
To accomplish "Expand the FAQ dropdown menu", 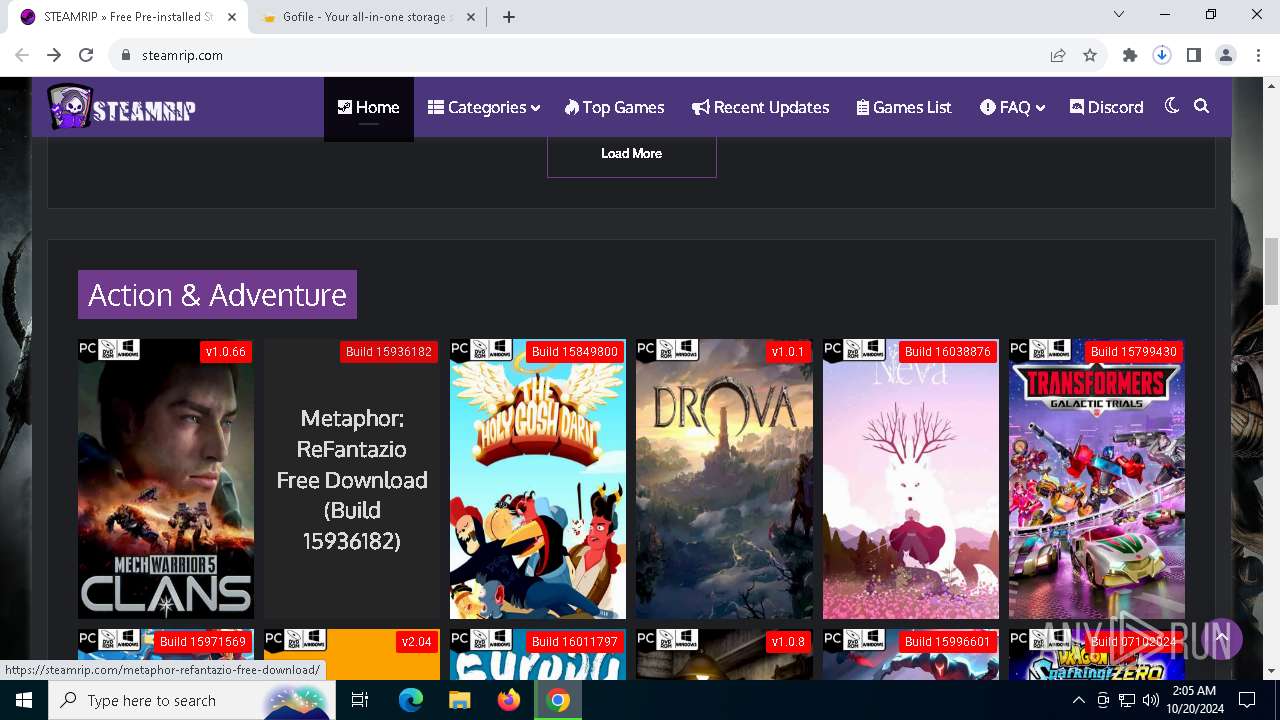I will tap(1012, 107).
